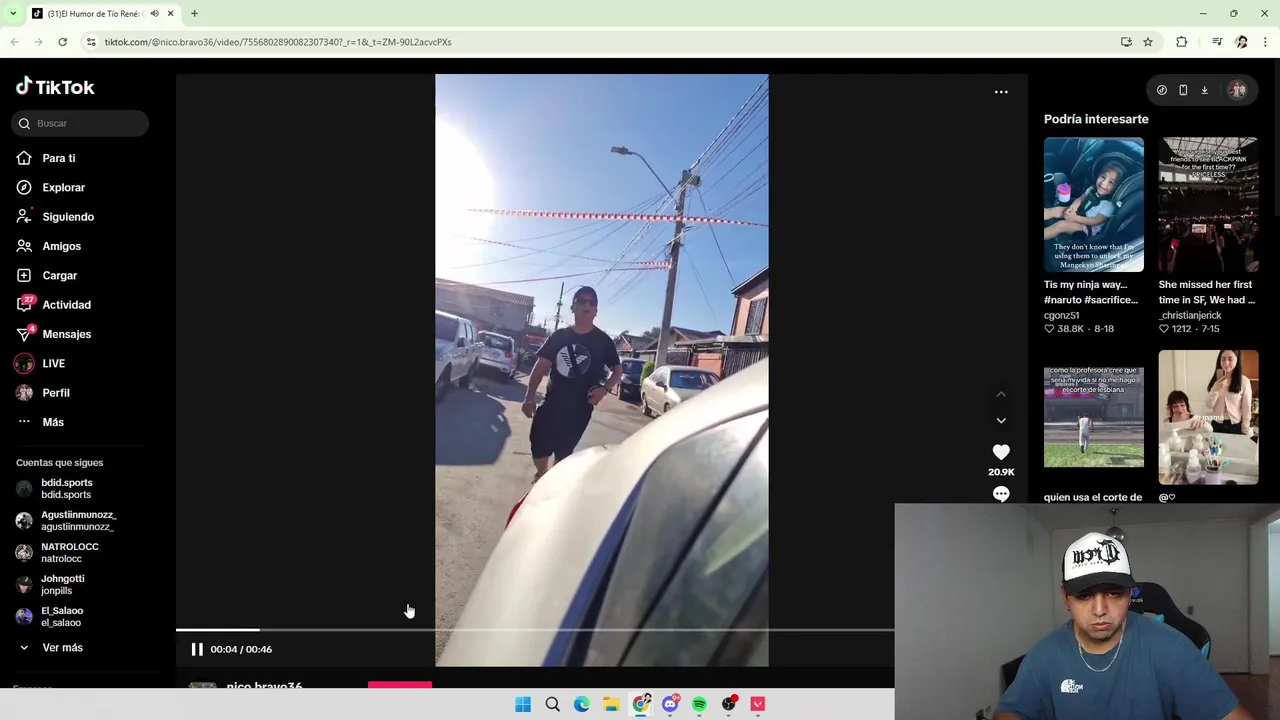Open the three-dot video options menu
The width and height of the screenshot is (1280, 720).
coord(1001,92)
